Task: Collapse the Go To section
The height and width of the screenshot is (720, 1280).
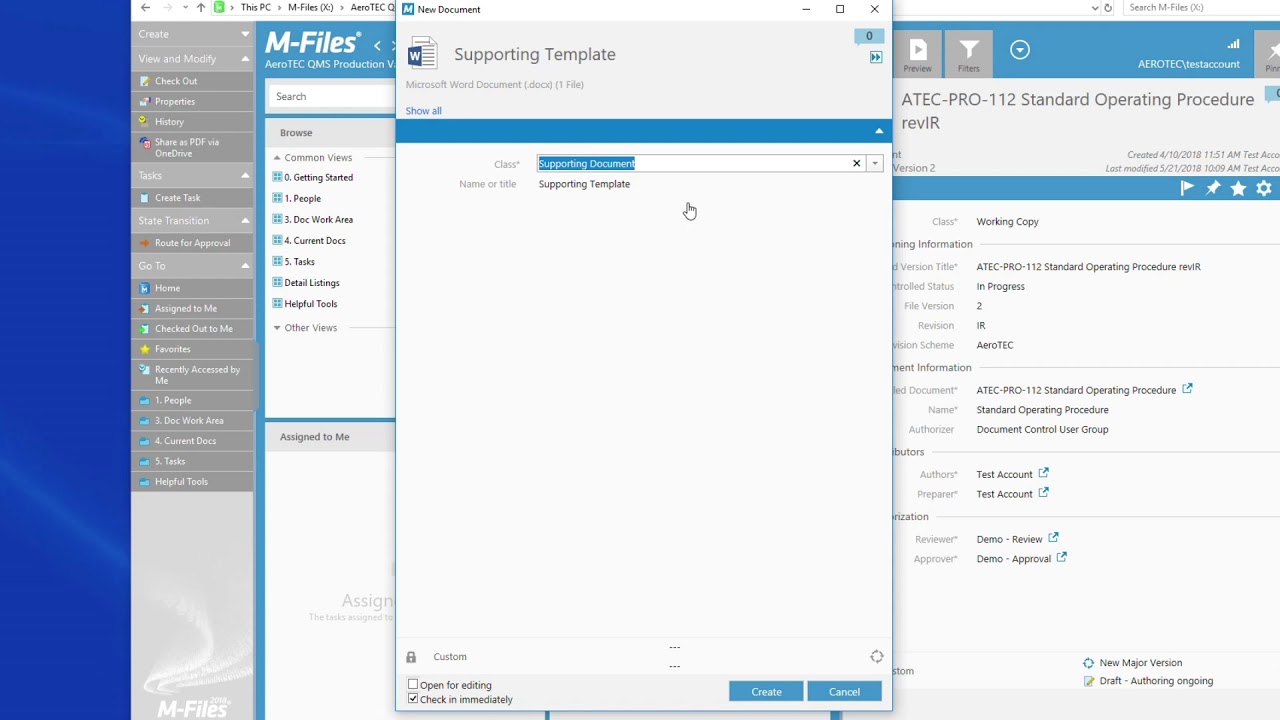Action: (x=245, y=266)
